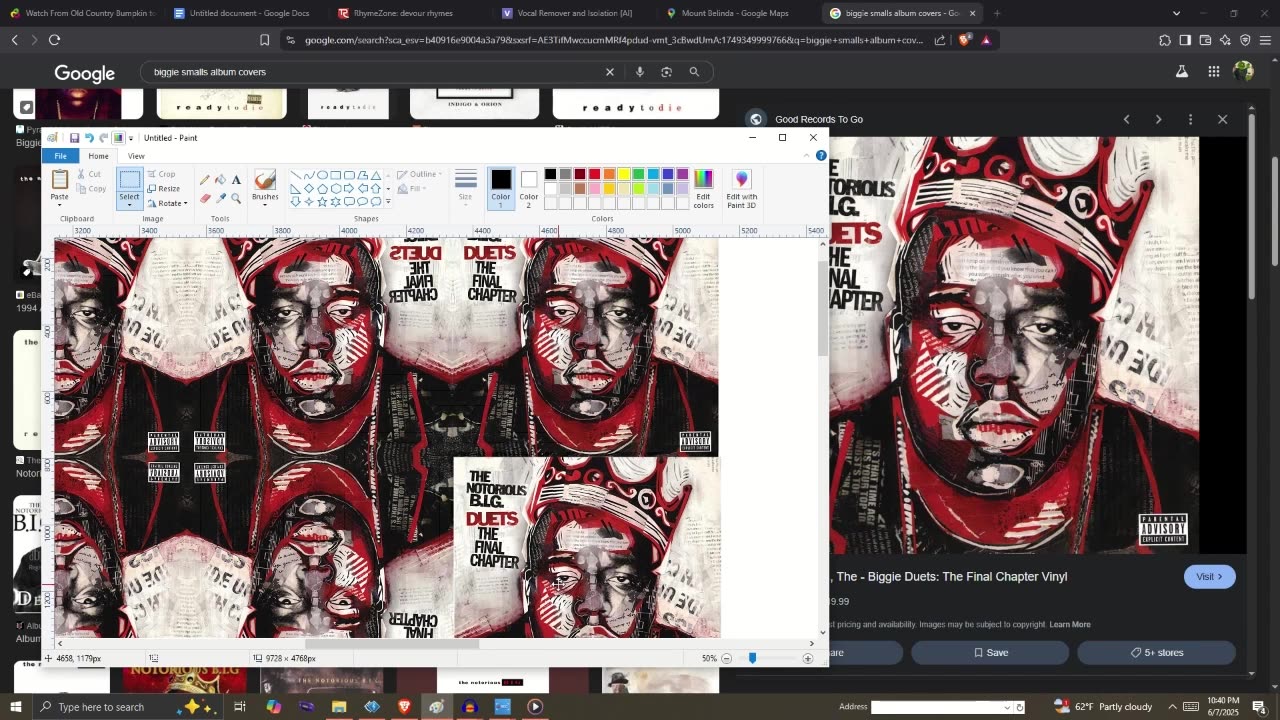
Task: Reload the browser page
Action: click(x=54, y=40)
